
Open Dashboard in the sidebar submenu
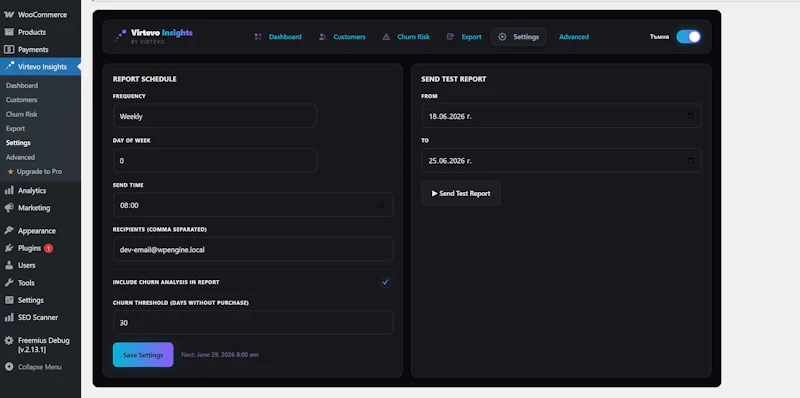[x=22, y=86]
